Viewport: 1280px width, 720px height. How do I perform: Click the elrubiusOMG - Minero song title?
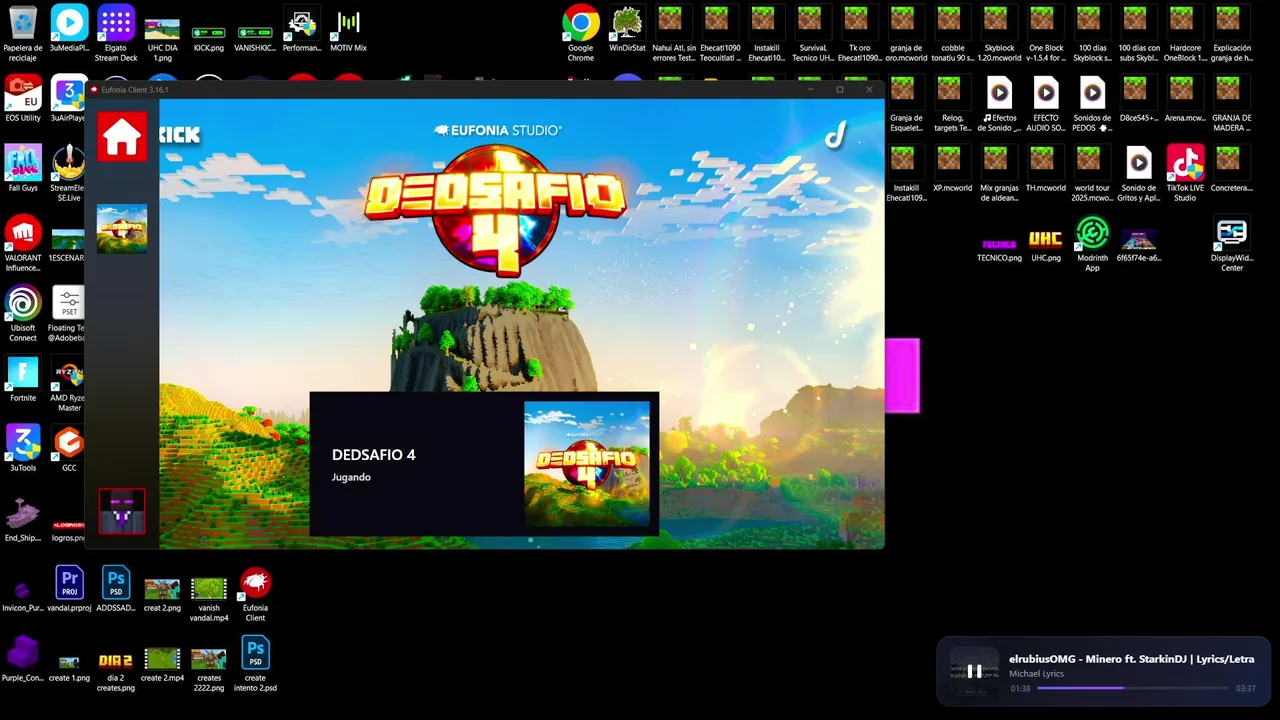tap(1131, 659)
